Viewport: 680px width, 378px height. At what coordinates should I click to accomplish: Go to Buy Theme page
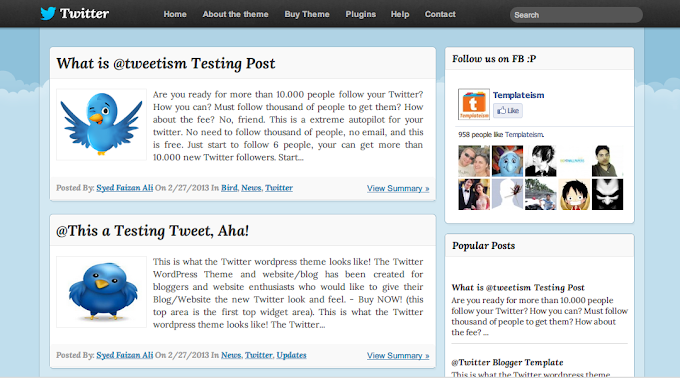[x=307, y=14]
